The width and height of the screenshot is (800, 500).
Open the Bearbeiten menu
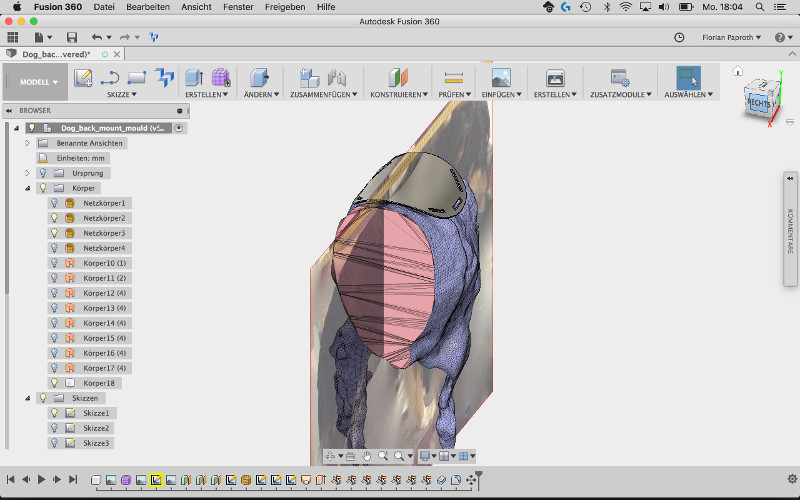coord(147,7)
